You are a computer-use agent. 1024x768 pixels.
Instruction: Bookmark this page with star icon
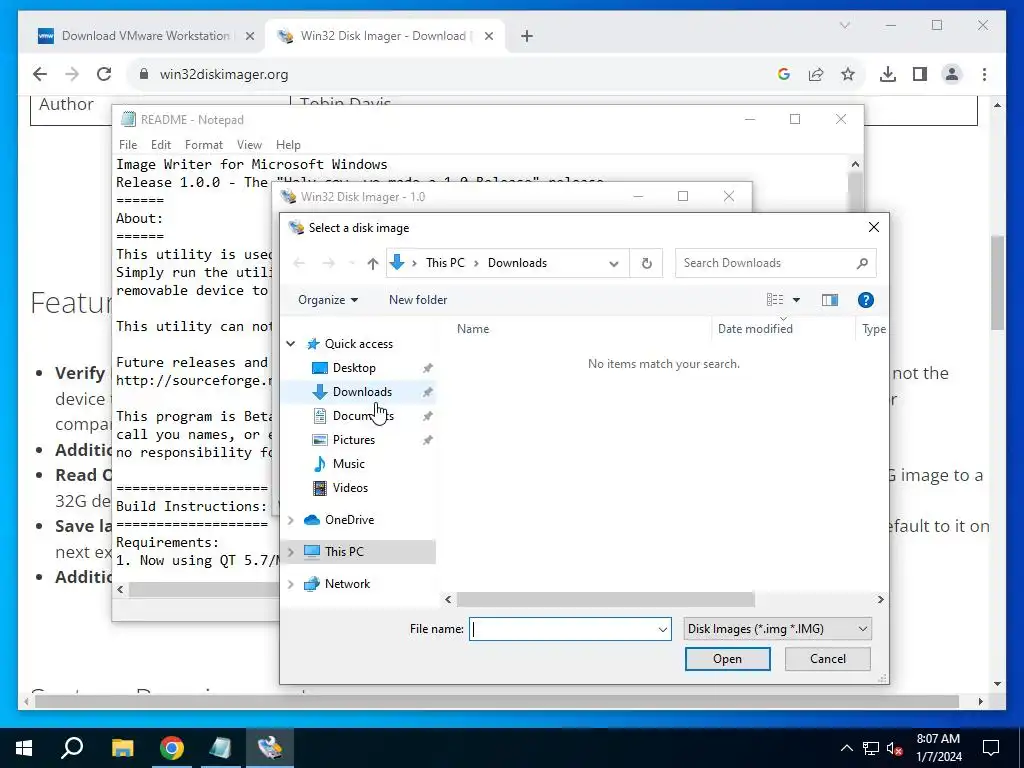(848, 74)
